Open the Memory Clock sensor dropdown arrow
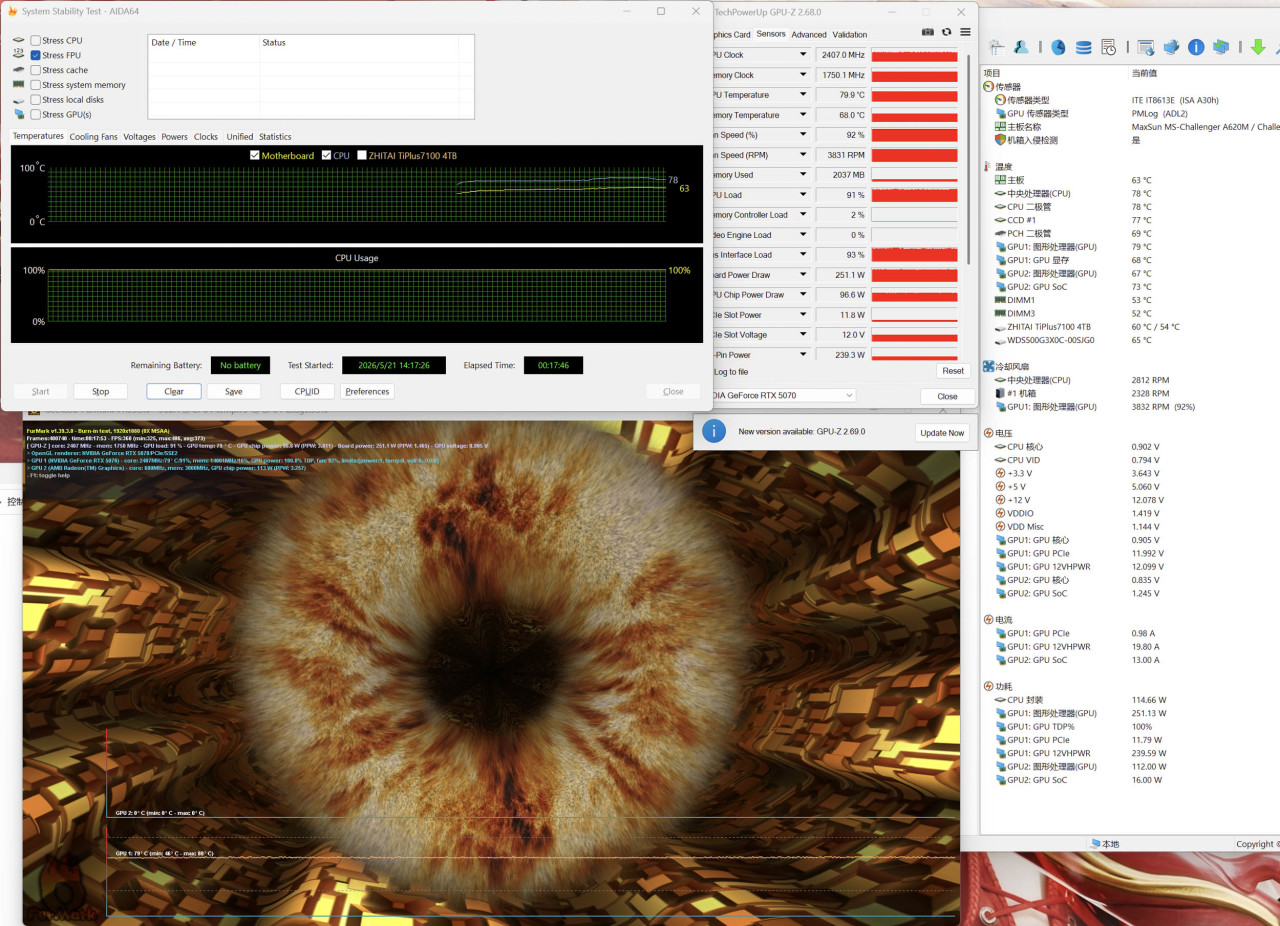 pyautogui.click(x=802, y=75)
